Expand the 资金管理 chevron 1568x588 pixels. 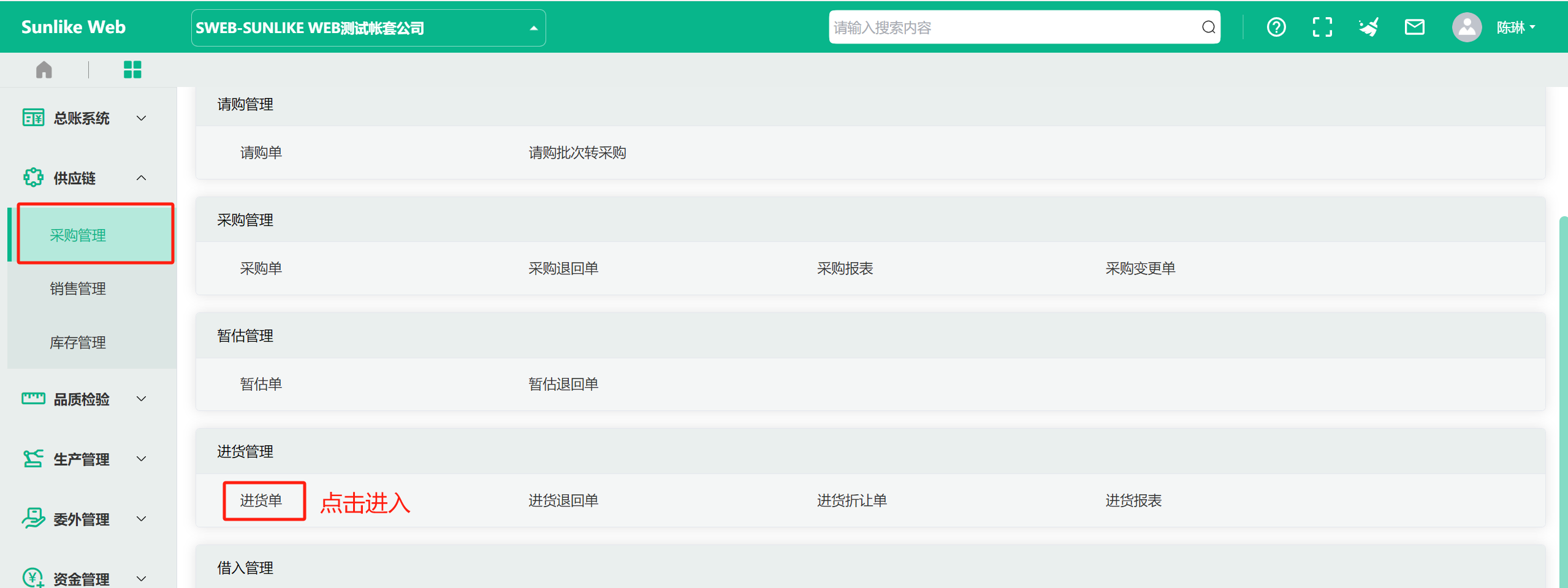click(x=141, y=578)
